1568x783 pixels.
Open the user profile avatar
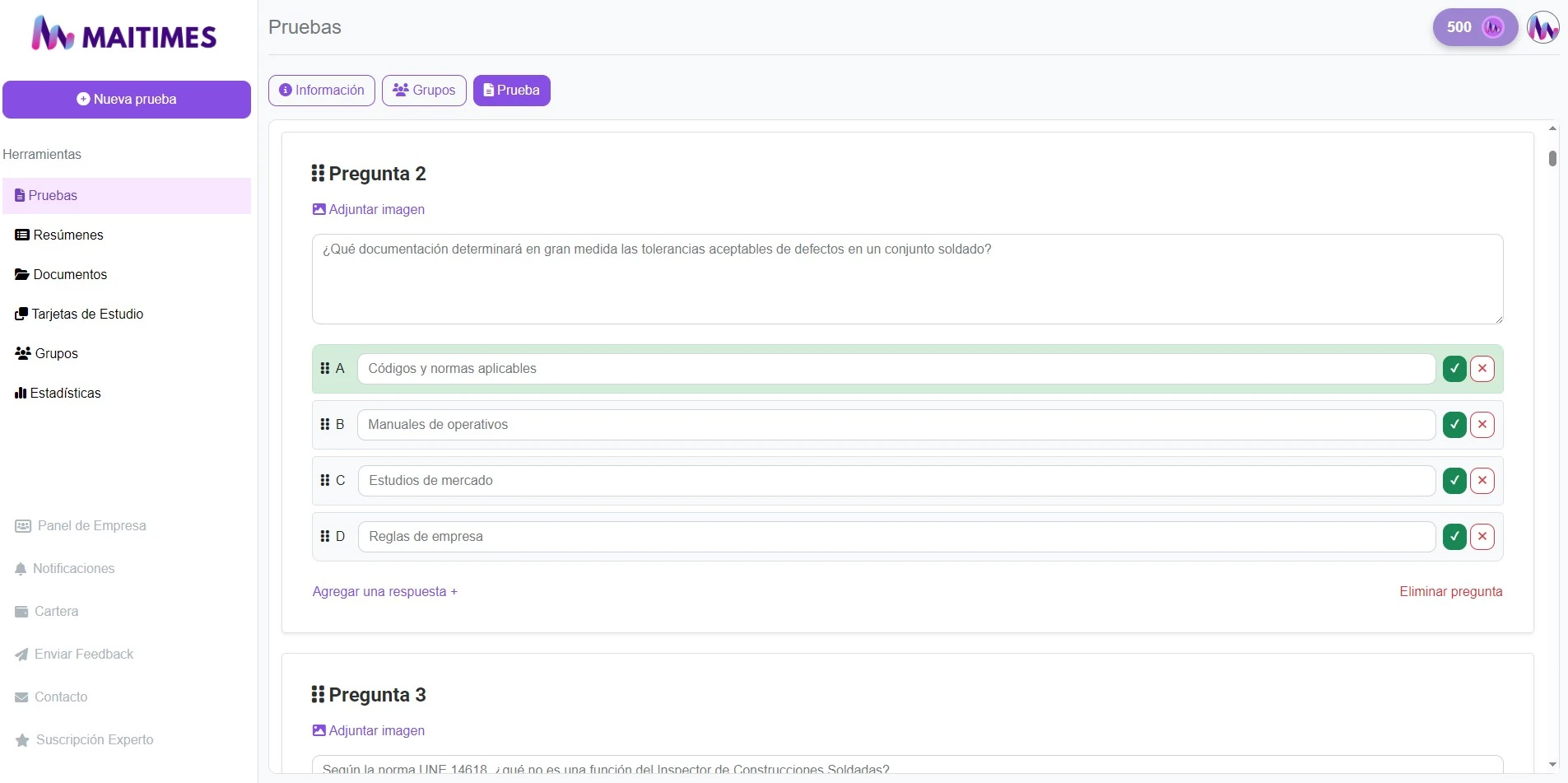[x=1542, y=27]
